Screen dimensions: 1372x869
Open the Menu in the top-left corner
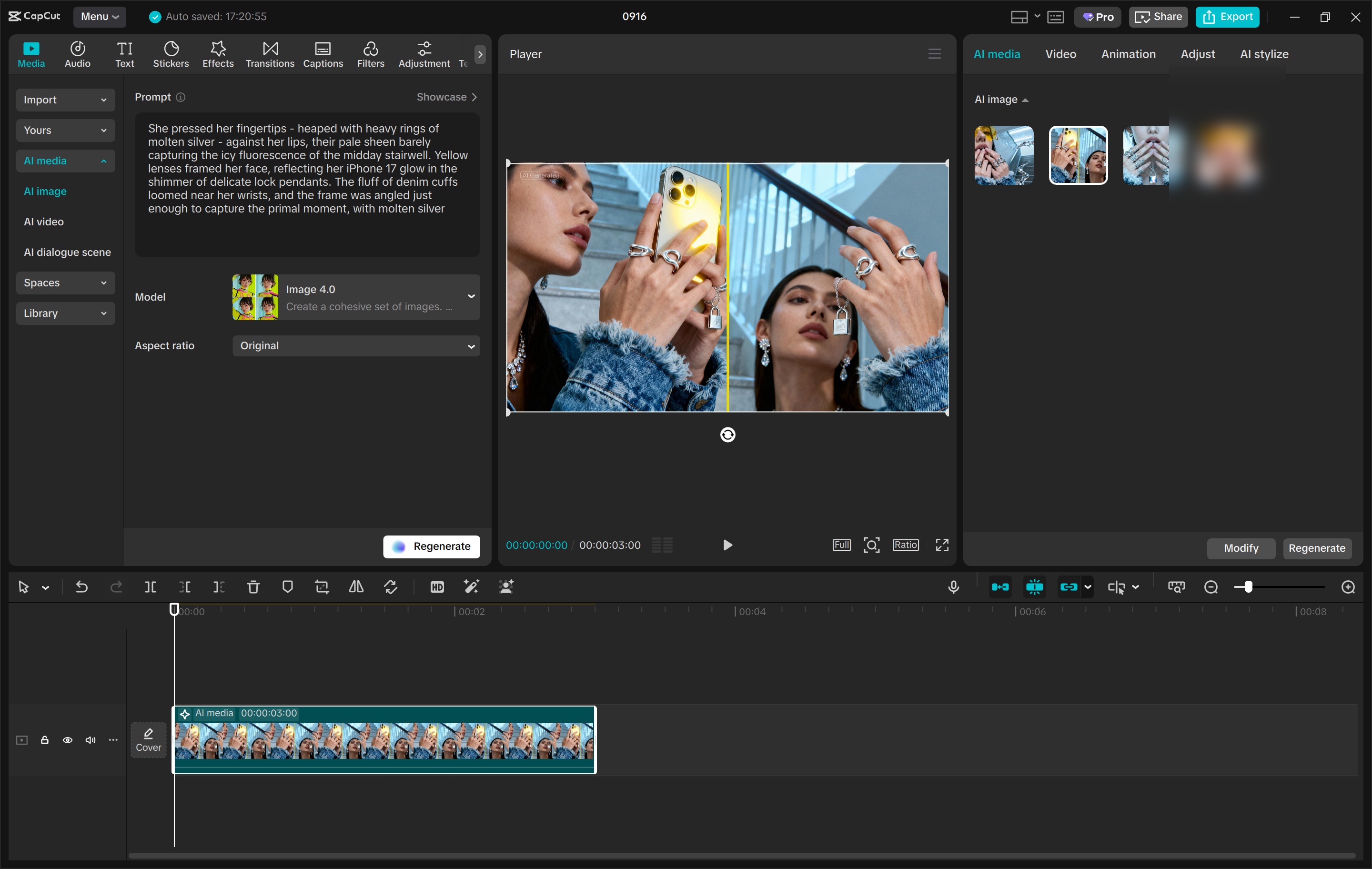pos(100,17)
